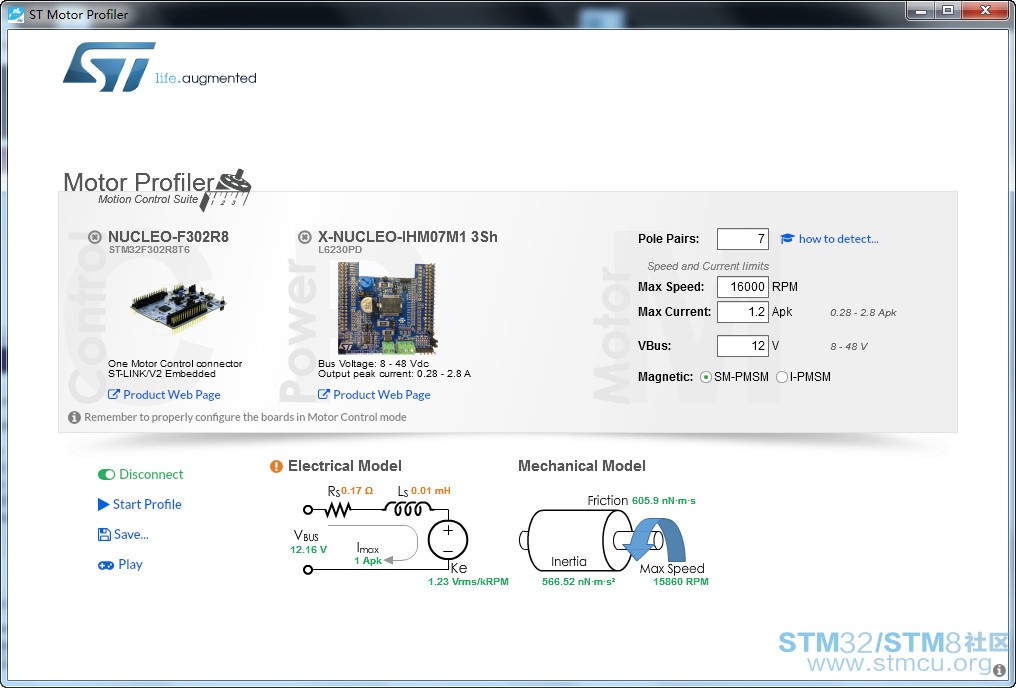Click the NUCLEO-F302R8 board selector icon
1016x688 pixels.
[95, 237]
